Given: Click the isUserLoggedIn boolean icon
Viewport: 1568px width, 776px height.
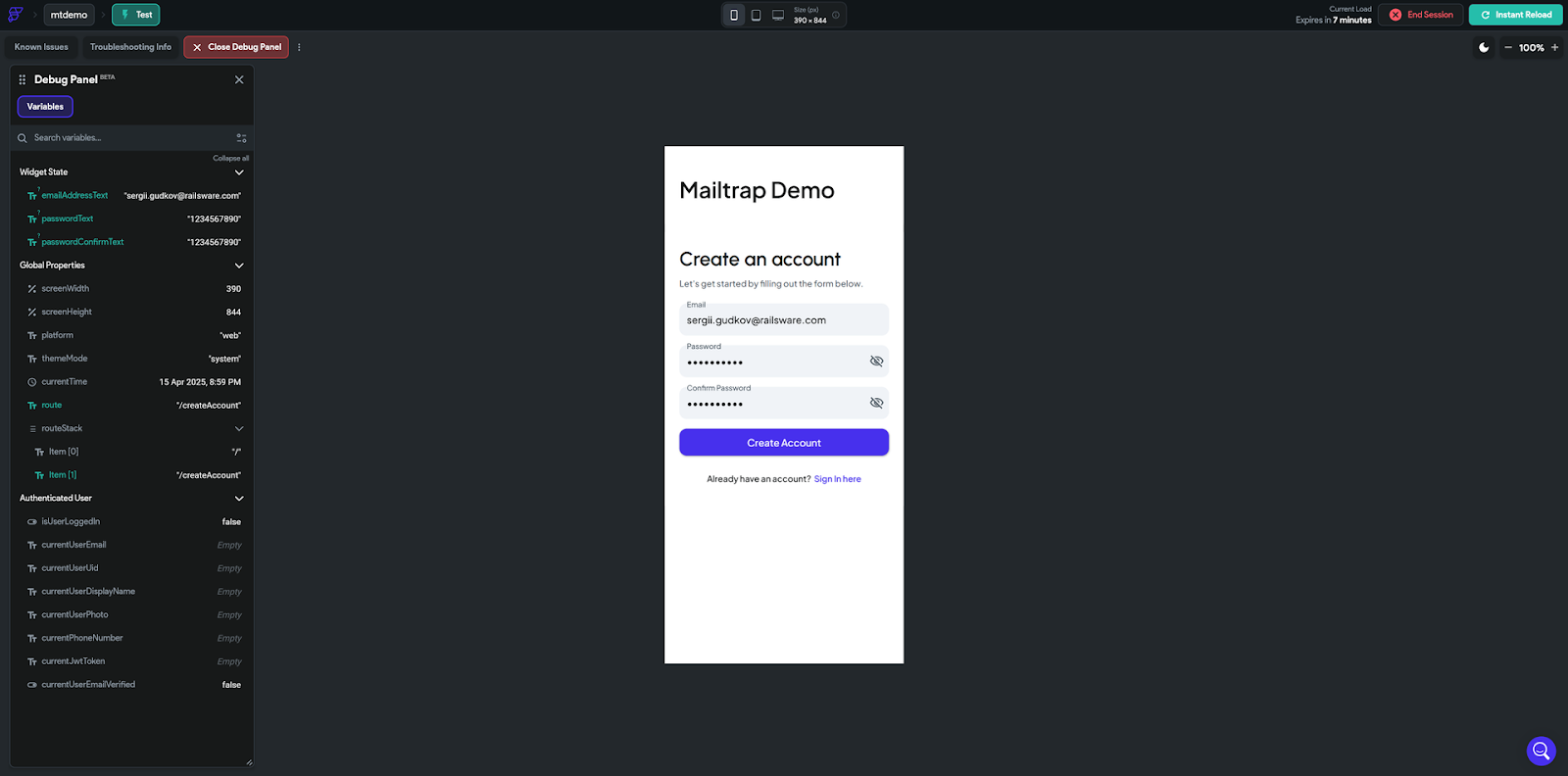Looking at the screenshot, I should (32, 522).
